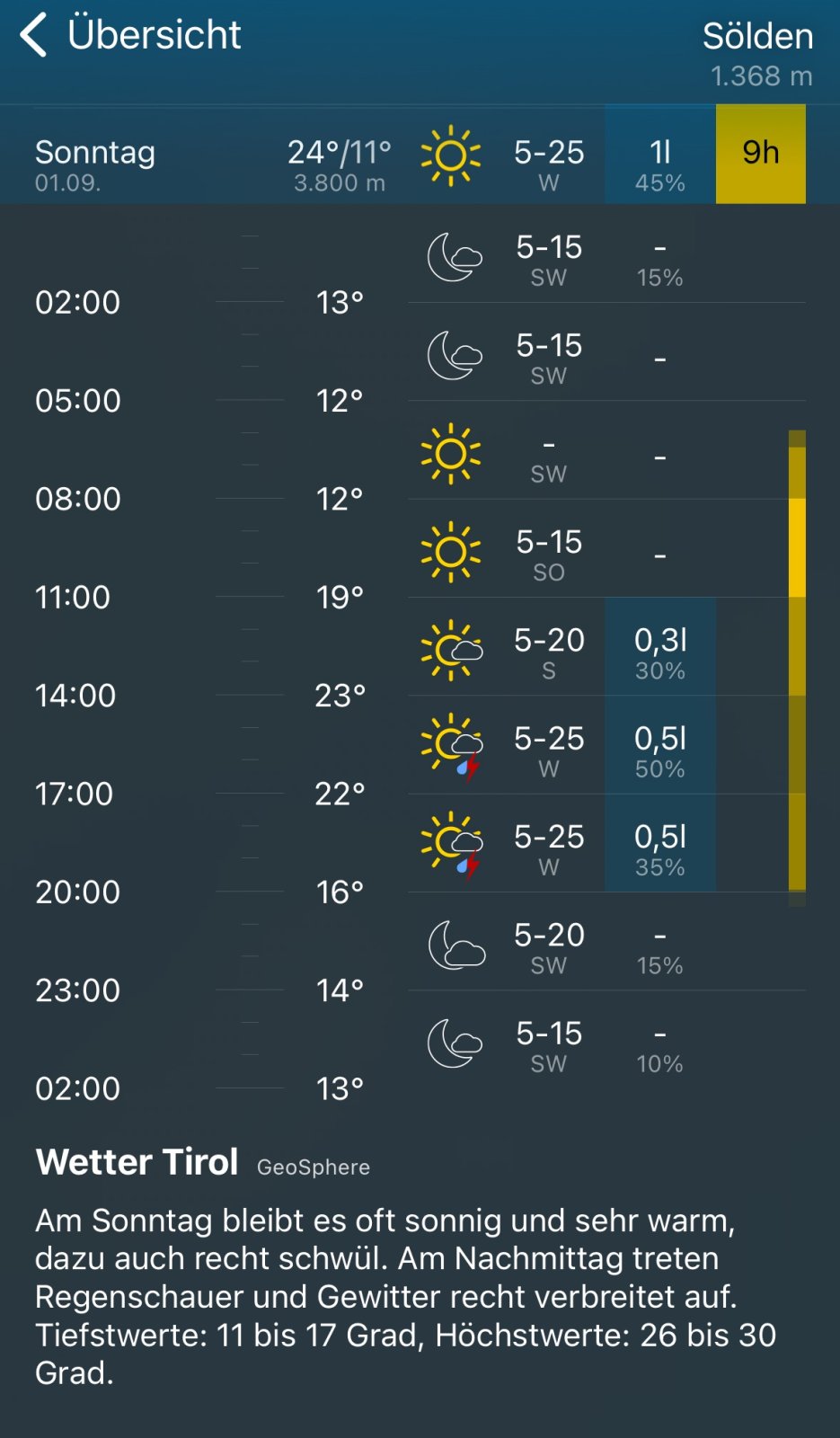Tap the Wetter Tirol heading
The image size is (840, 1438).
[x=137, y=1162]
